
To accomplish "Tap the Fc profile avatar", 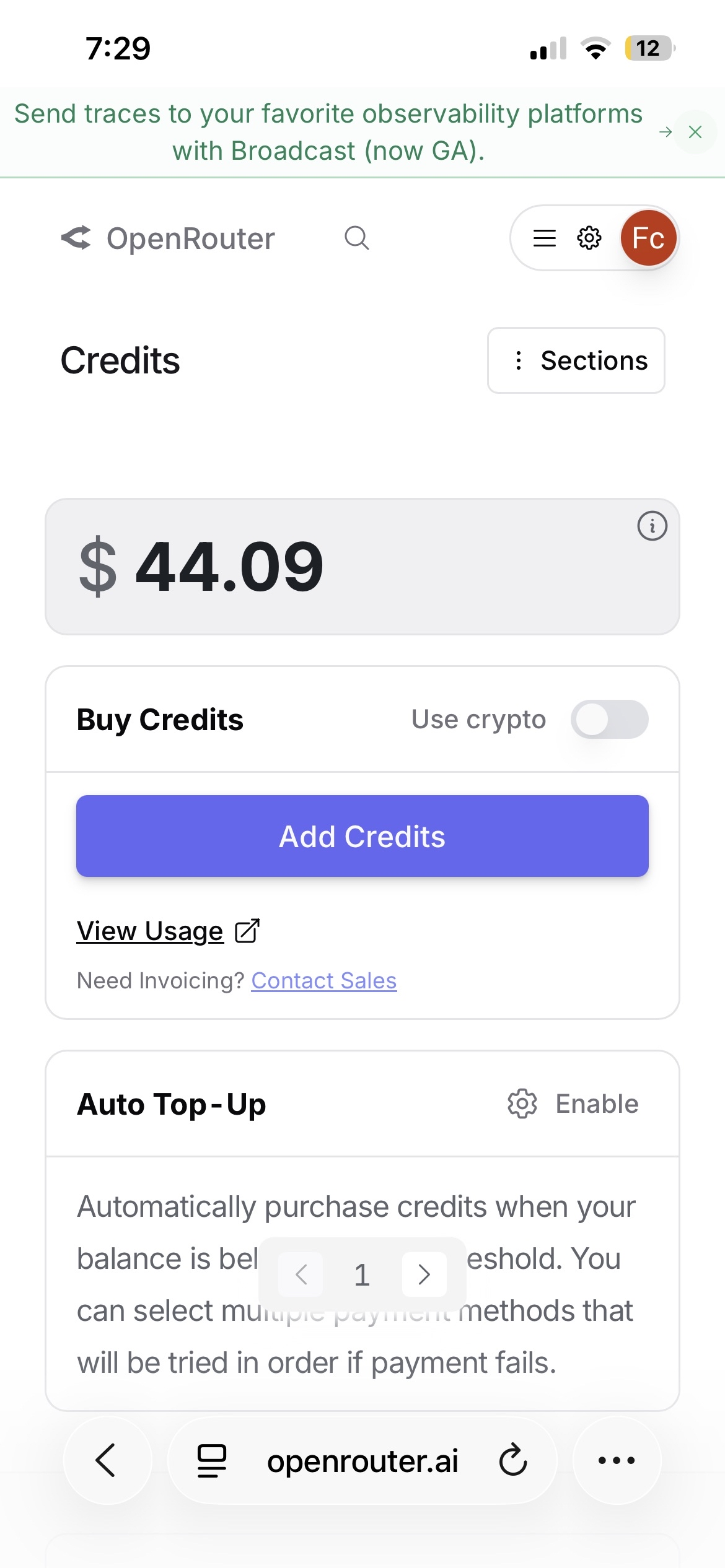I will 648,238.
